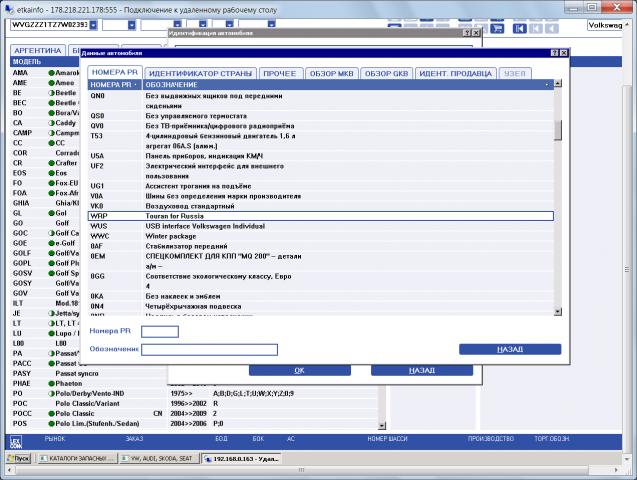The height and width of the screenshot is (480, 637).
Task: Switch to КАТАЛОГИ ЗАПАСНЫХ taskbar item
Action: pos(76,458)
